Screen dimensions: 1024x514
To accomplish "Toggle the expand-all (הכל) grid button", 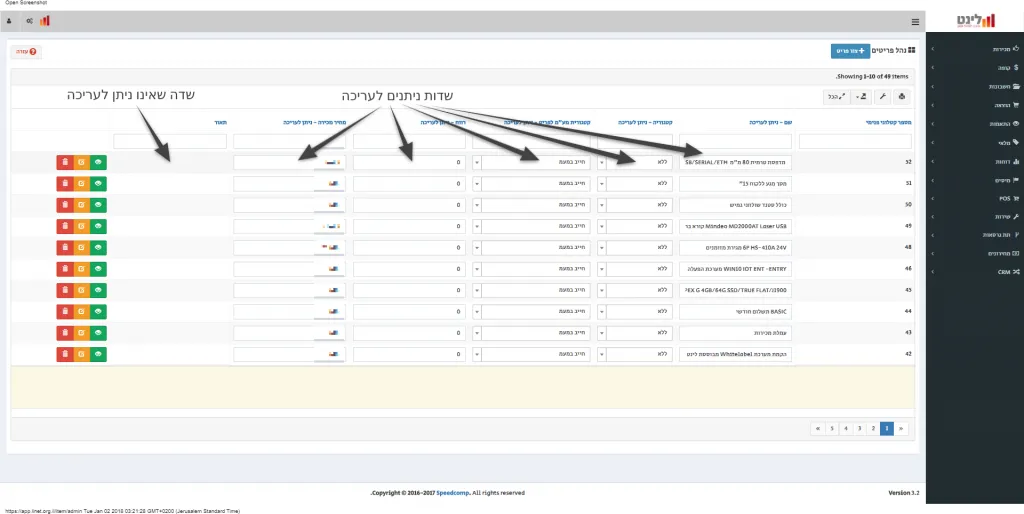I will [x=835, y=97].
